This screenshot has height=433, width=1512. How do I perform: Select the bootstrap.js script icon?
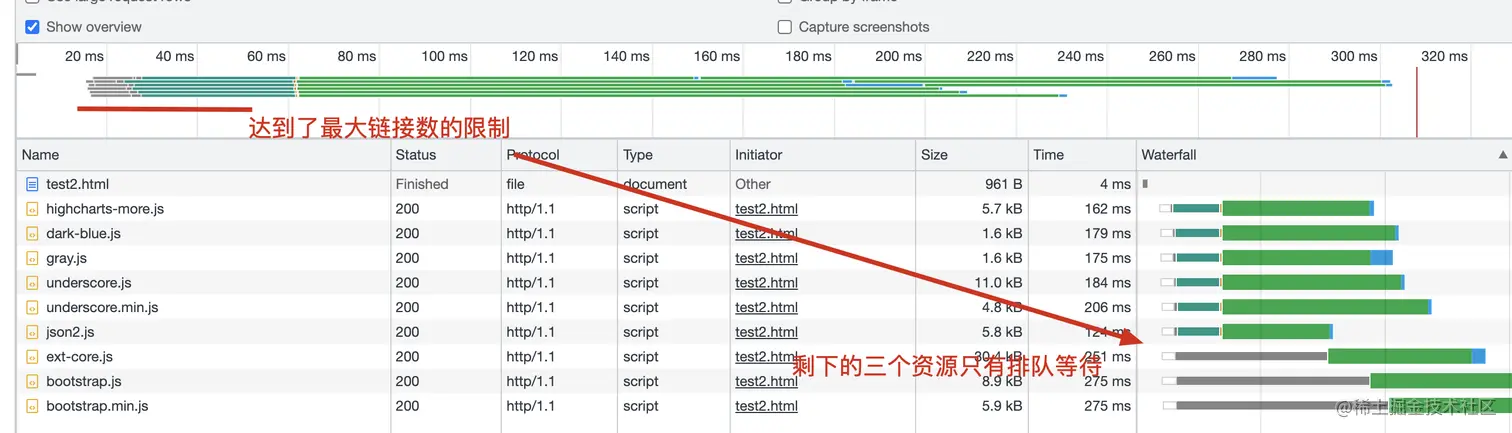[x=32, y=381]
